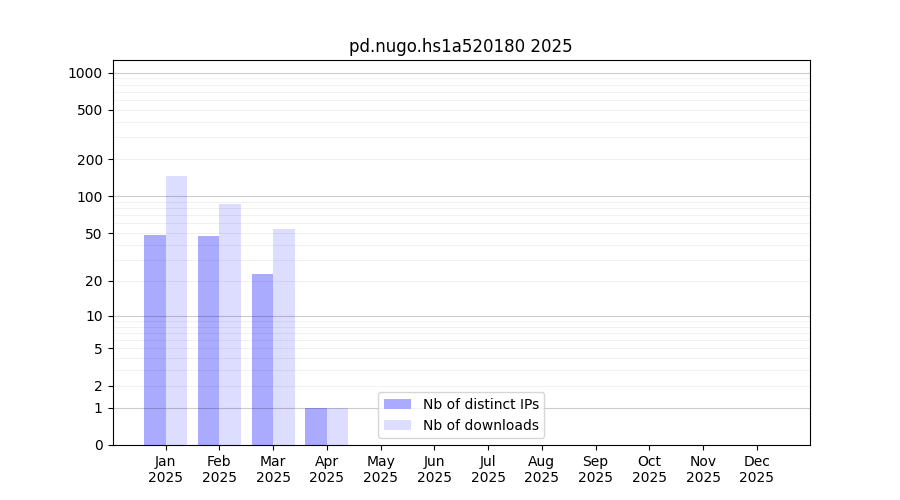Screen dimensions: 900x500
Task: Click the 200 y-axis tick label
Action: coord(90,160)
